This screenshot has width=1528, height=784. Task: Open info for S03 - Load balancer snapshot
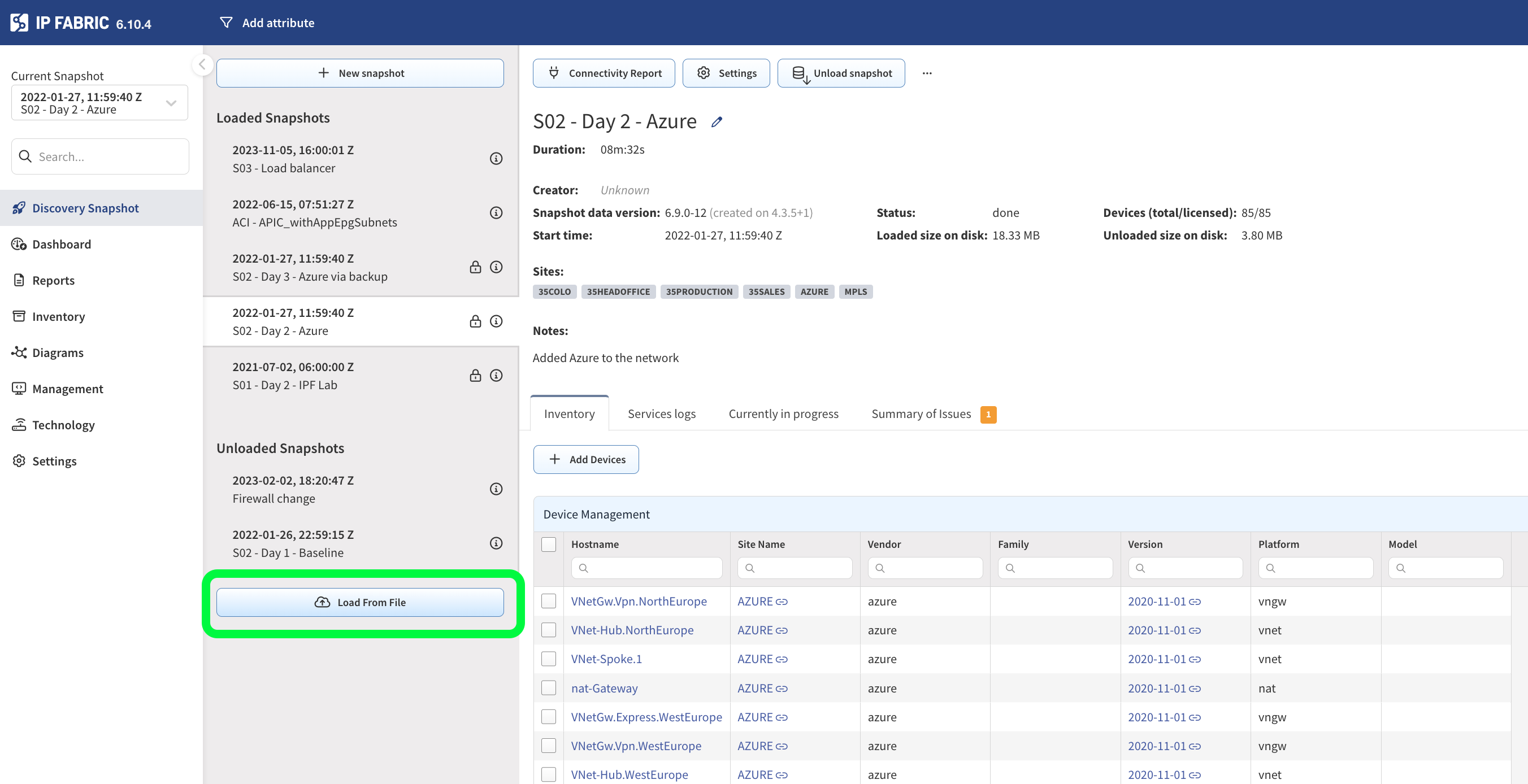click(x=496, y=159)
